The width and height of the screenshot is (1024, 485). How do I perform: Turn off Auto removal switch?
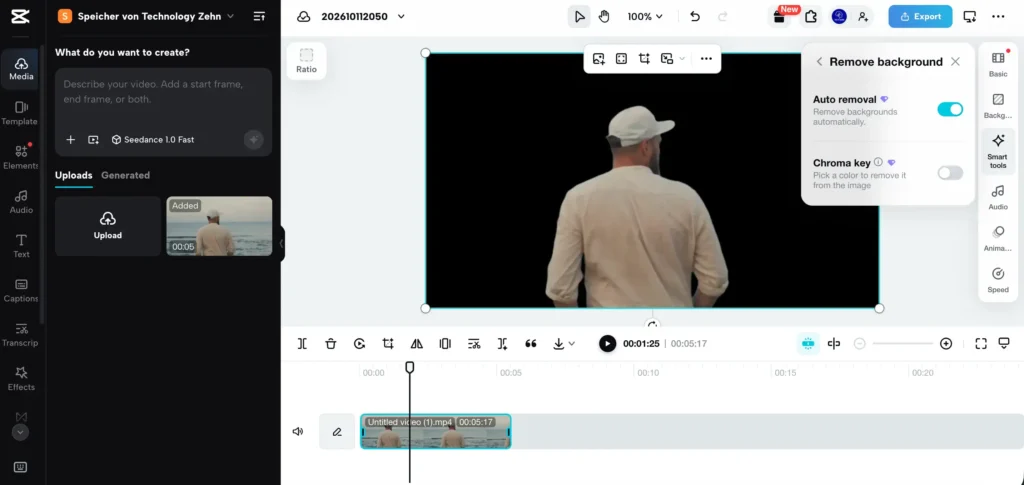point(950,110)
